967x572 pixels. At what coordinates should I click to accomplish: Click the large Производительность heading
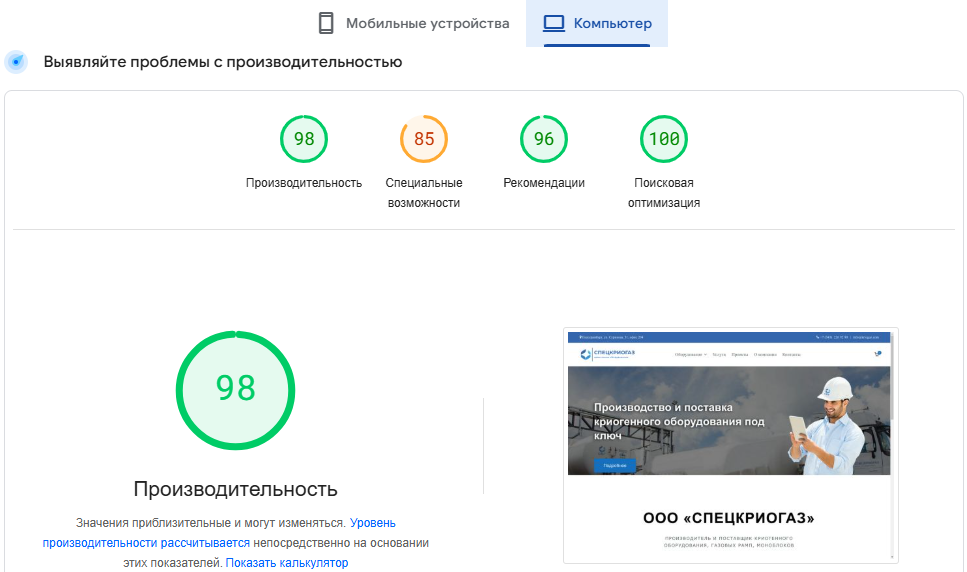pos(236,489)
